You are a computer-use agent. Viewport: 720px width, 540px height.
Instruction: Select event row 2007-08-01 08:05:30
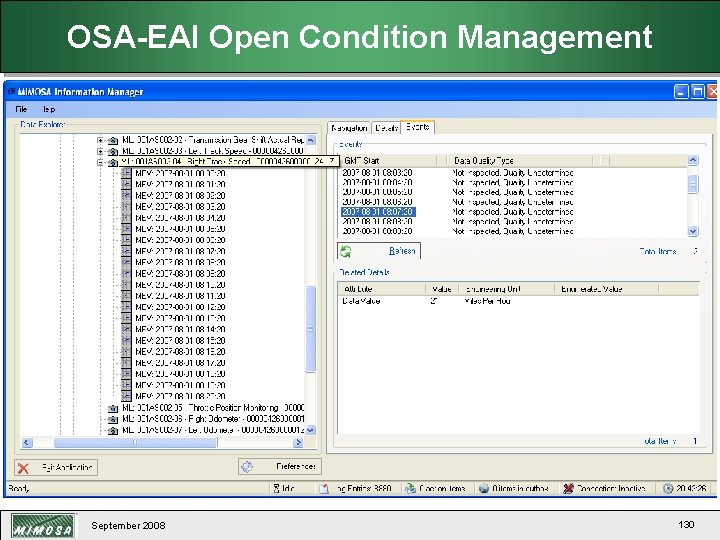point(377,192)
